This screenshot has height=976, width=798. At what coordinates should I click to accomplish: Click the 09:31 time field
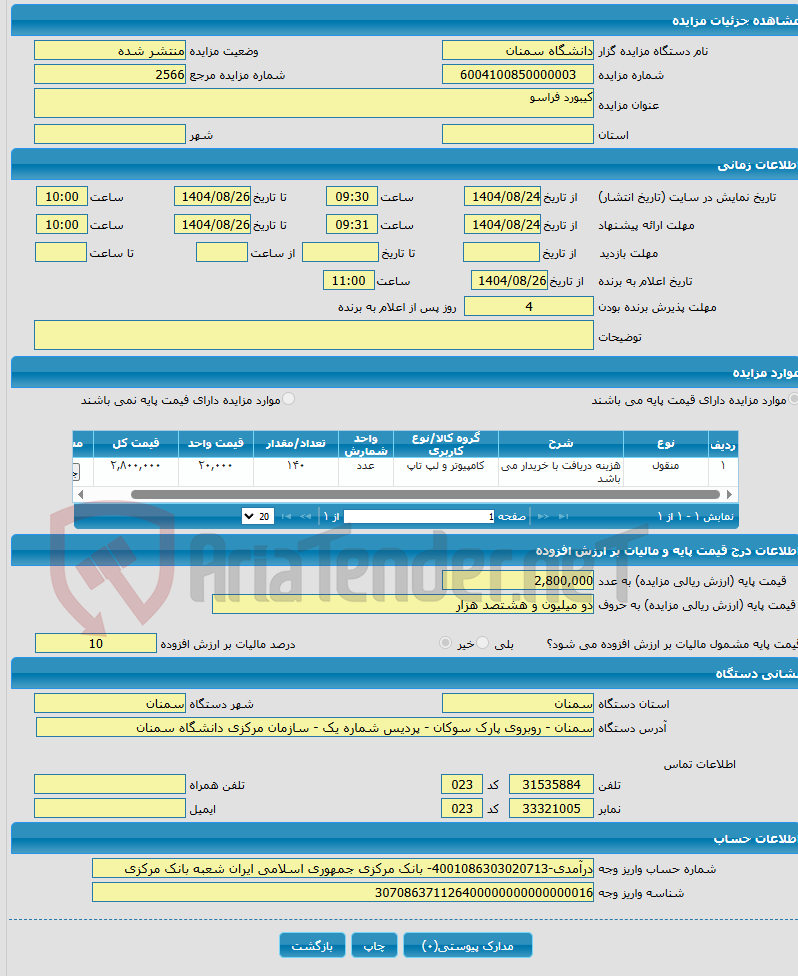pyautogui.click(x=352, y=224)
